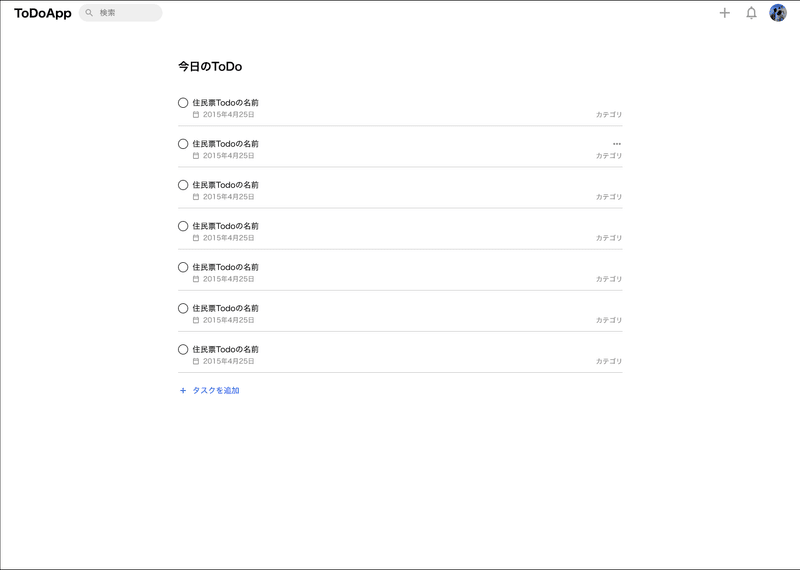Mark the second todo as complete
Viewport: 800px width, 570px height.
pos(183,144)
